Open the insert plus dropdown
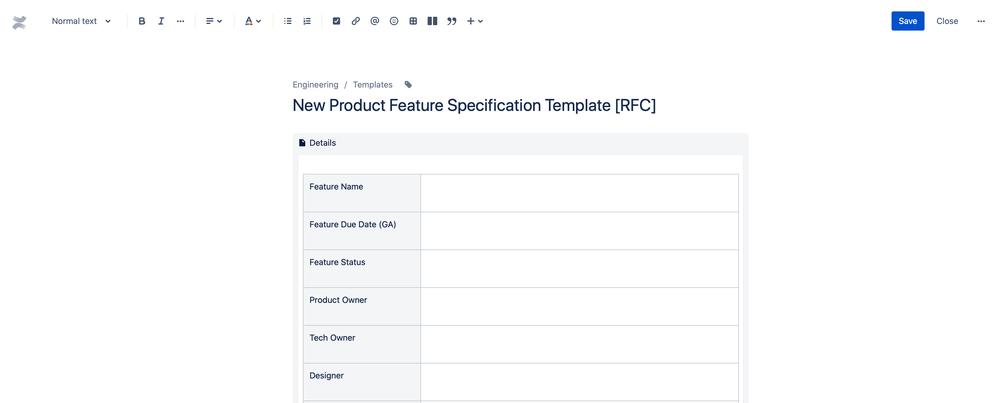This screenshot has width=998, height=403. [x=475, y=21]
